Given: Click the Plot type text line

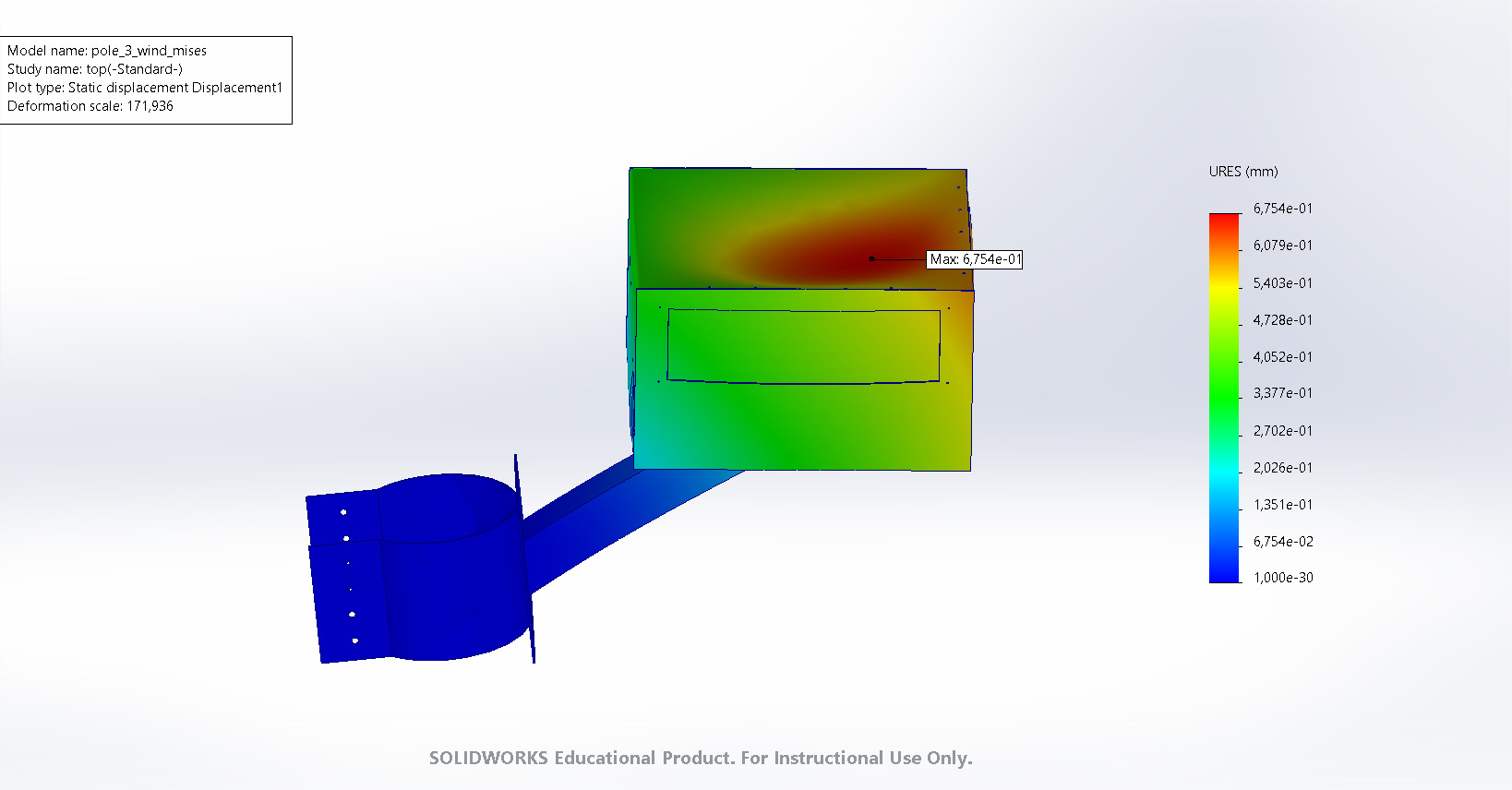Looking at the screenshot, I should 145,88.
